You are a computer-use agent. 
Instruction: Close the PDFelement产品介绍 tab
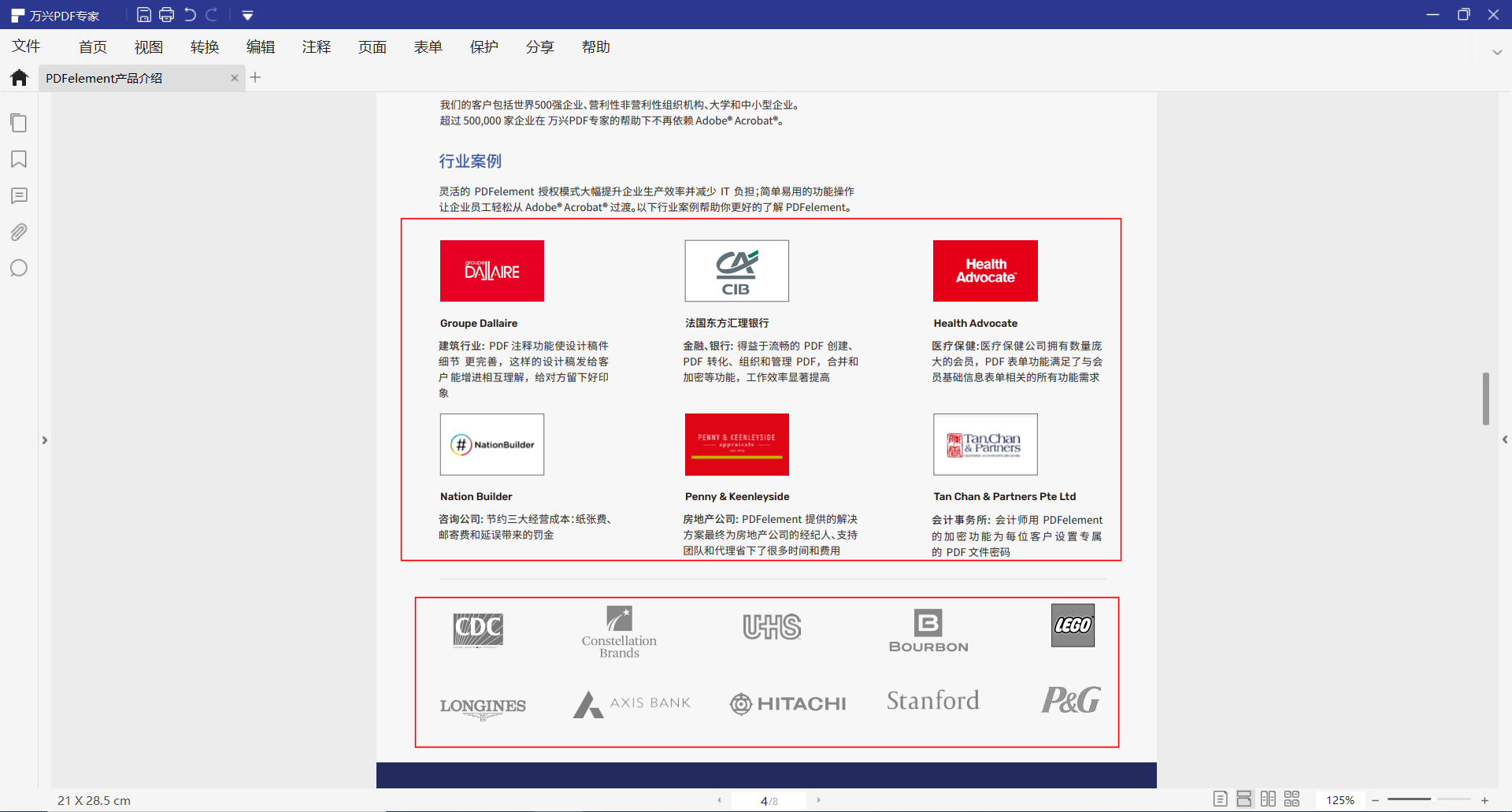234,78
